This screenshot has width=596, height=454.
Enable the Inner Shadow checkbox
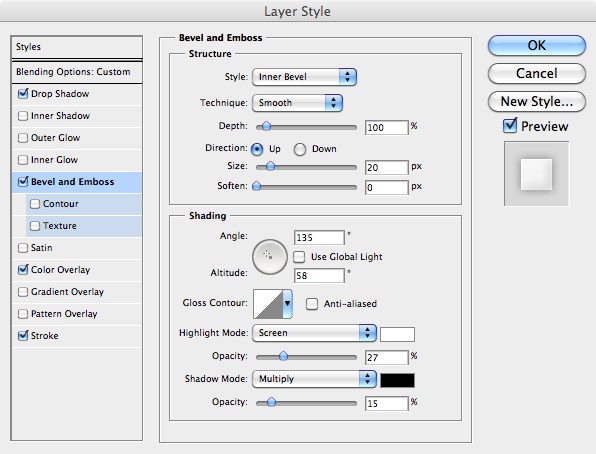tap(23, 116)
